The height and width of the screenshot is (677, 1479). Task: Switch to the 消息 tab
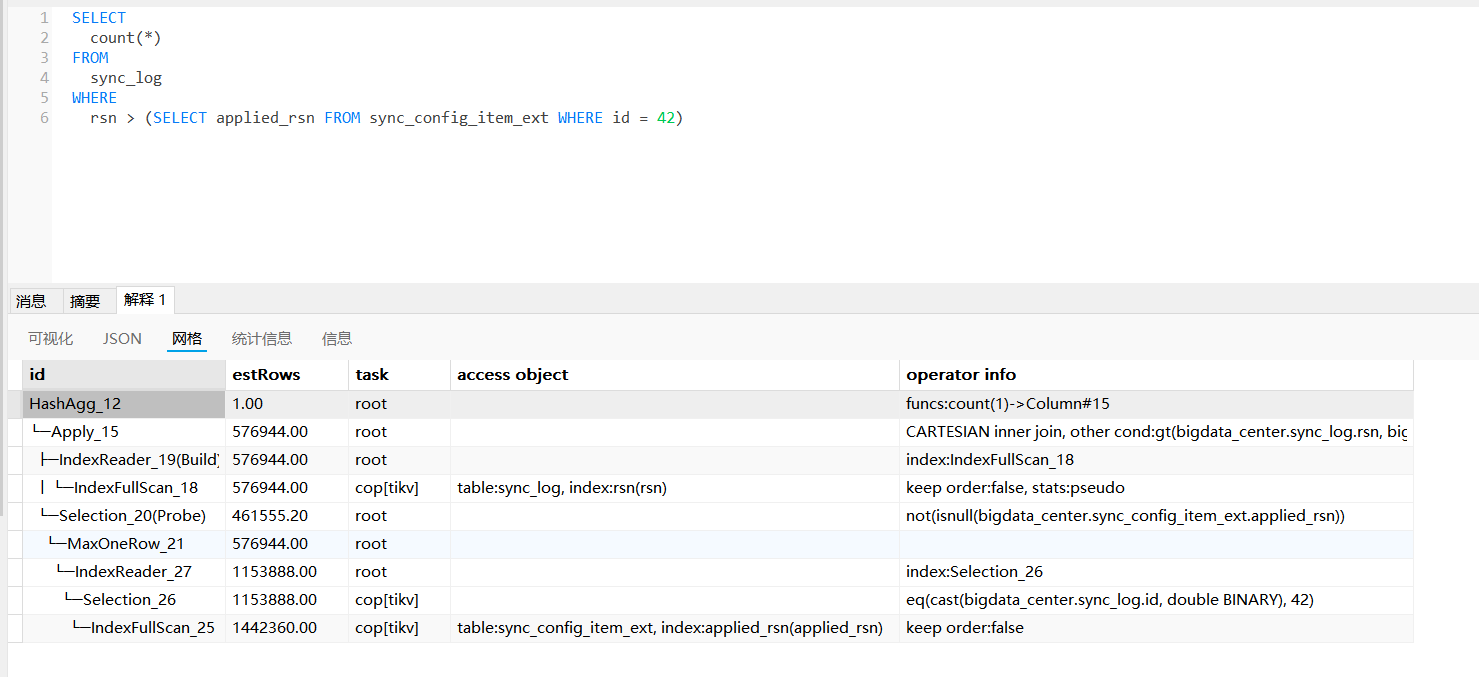pyautogui.click(x=31, y=301)
